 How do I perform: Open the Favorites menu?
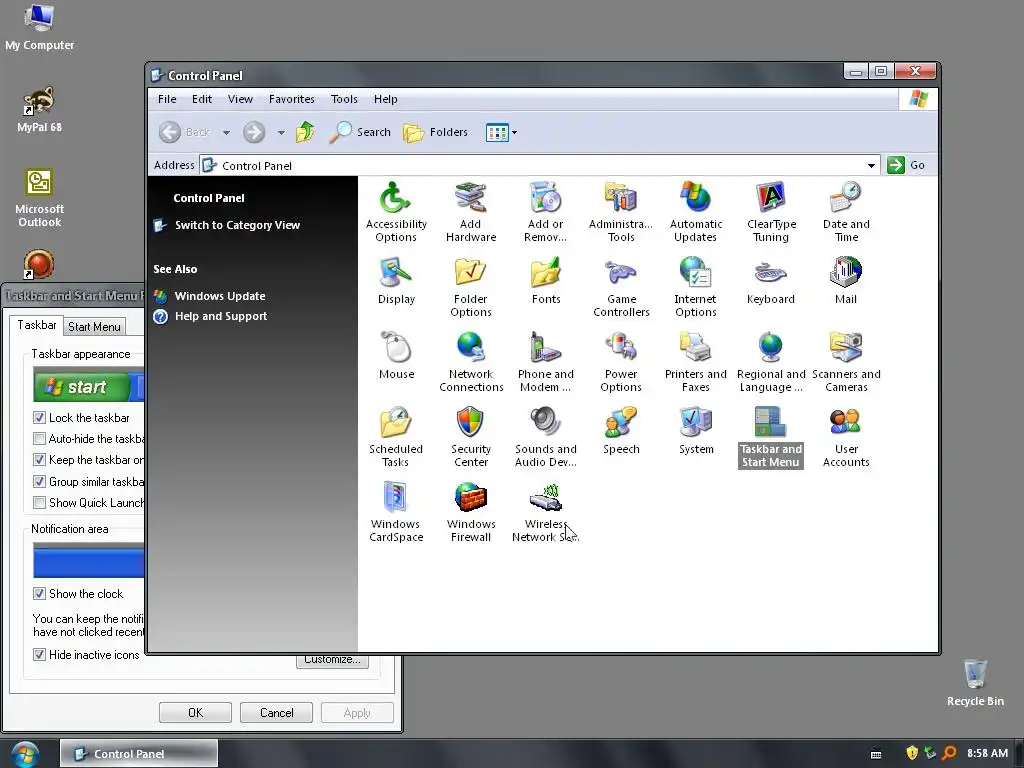(x=291, y=99)
